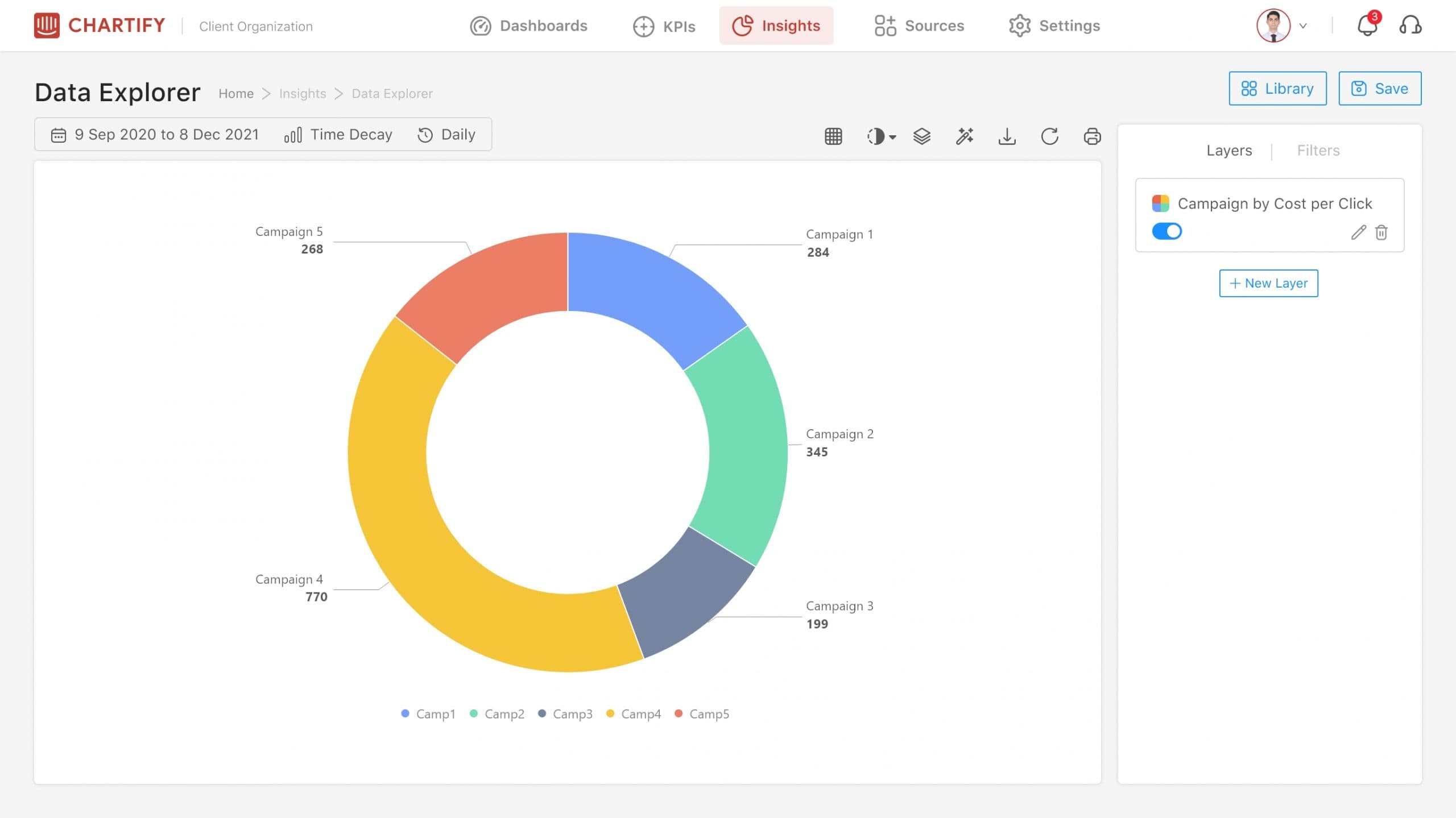Toggle Camp5 legend item
This screenshot has height=818, width=1456.
(x=702, y=714)
